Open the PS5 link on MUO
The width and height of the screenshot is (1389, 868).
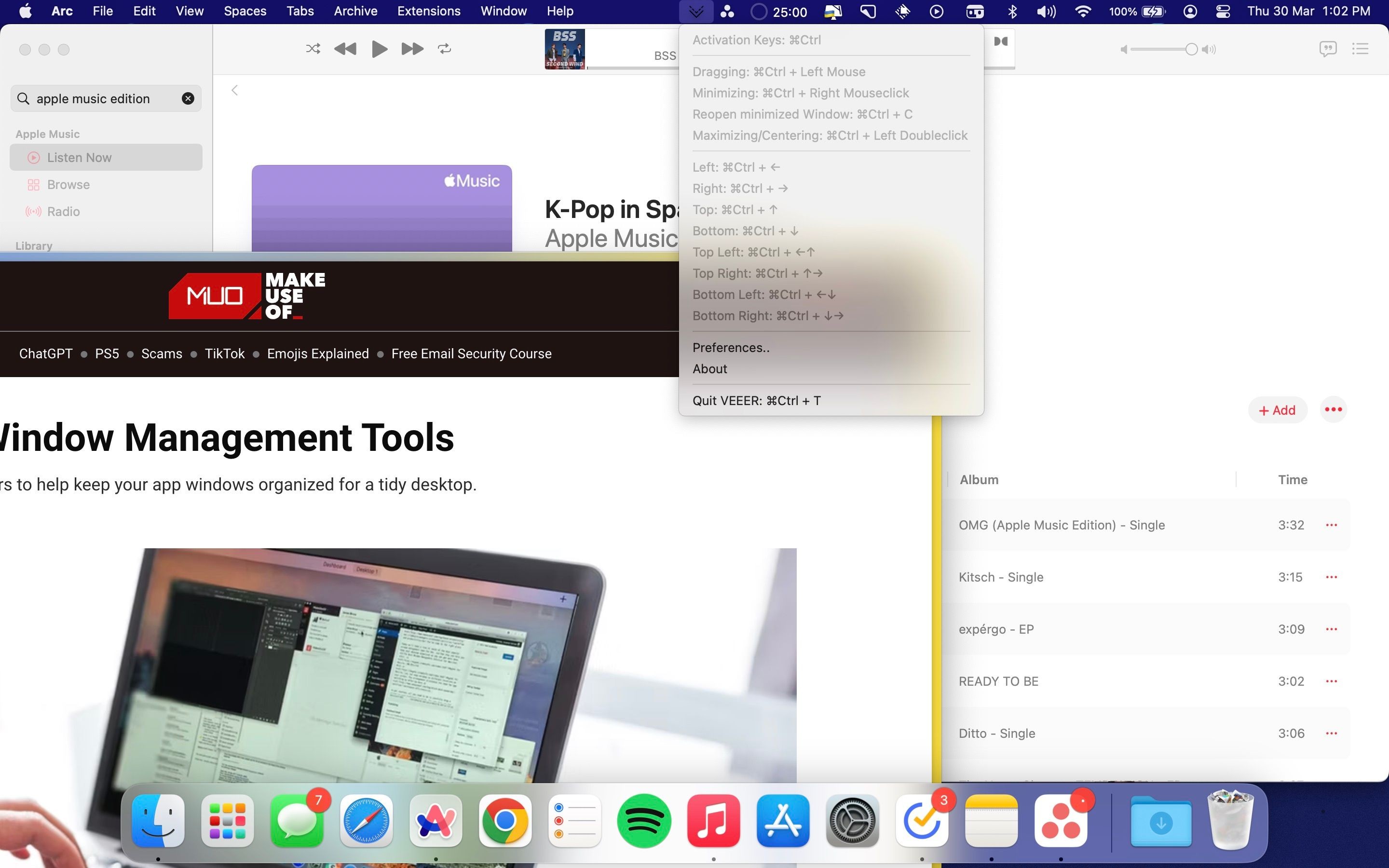107,353
